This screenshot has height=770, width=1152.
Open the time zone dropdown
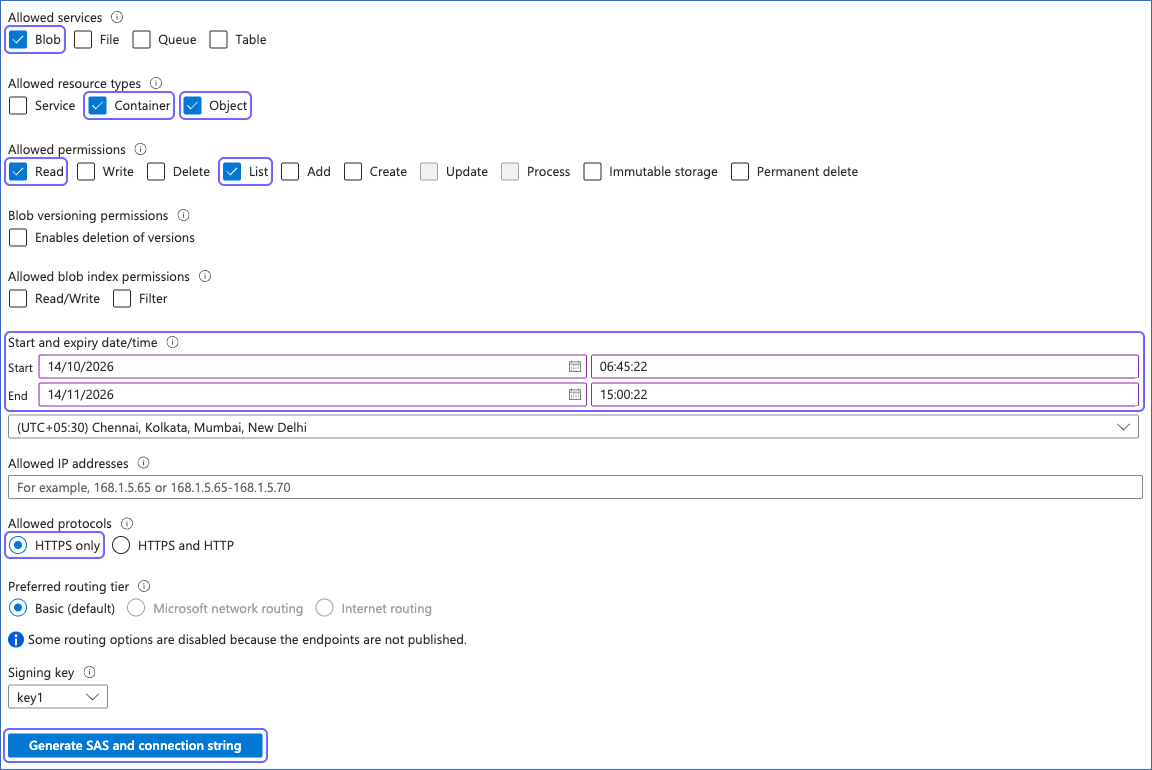(x=573, y=427)
